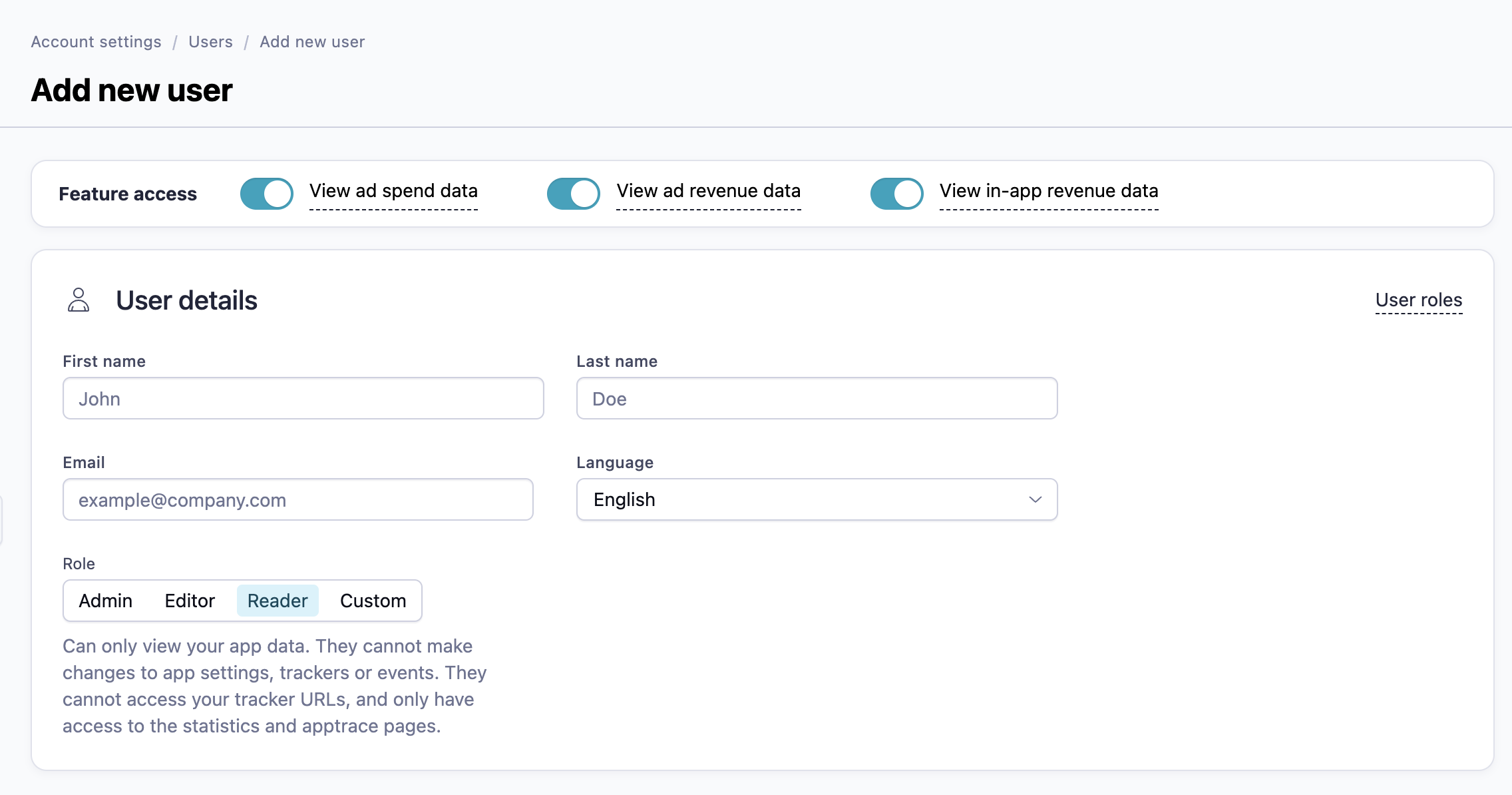Image resolution: width=1512 pixels, height=795 pixels.
Task: Click the View ad spend data label
Action: (393, 191)
